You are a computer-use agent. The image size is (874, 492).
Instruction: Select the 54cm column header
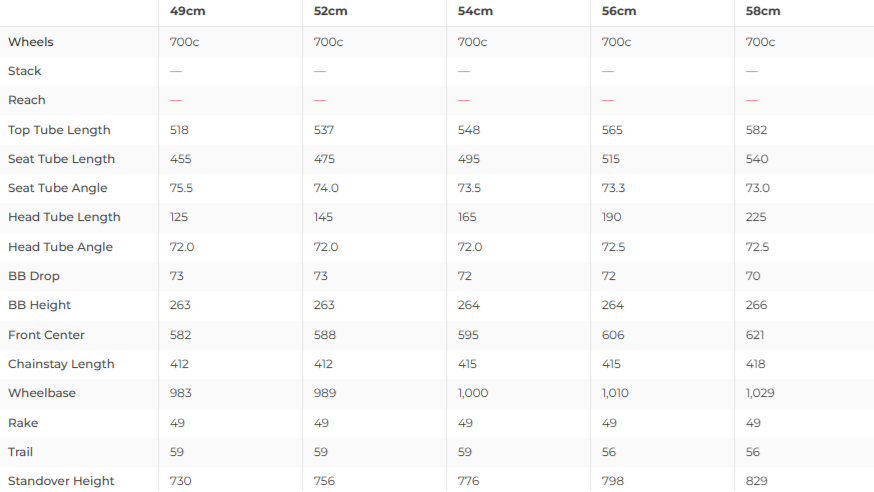[x=475, y=11]
